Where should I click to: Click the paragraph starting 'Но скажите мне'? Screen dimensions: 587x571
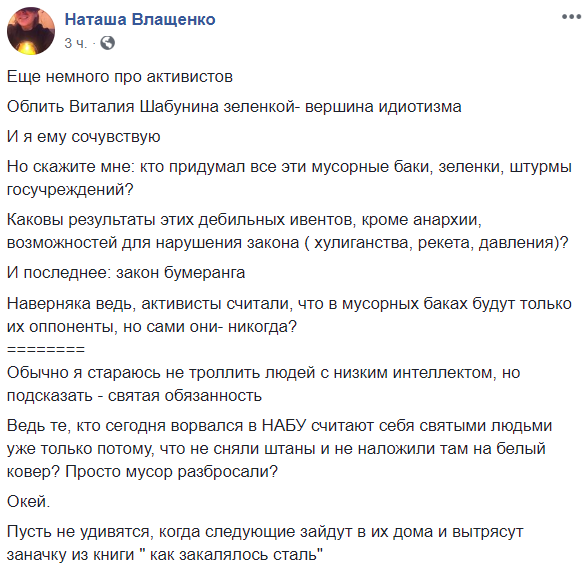pyautogui.click(x=289, y=178)
